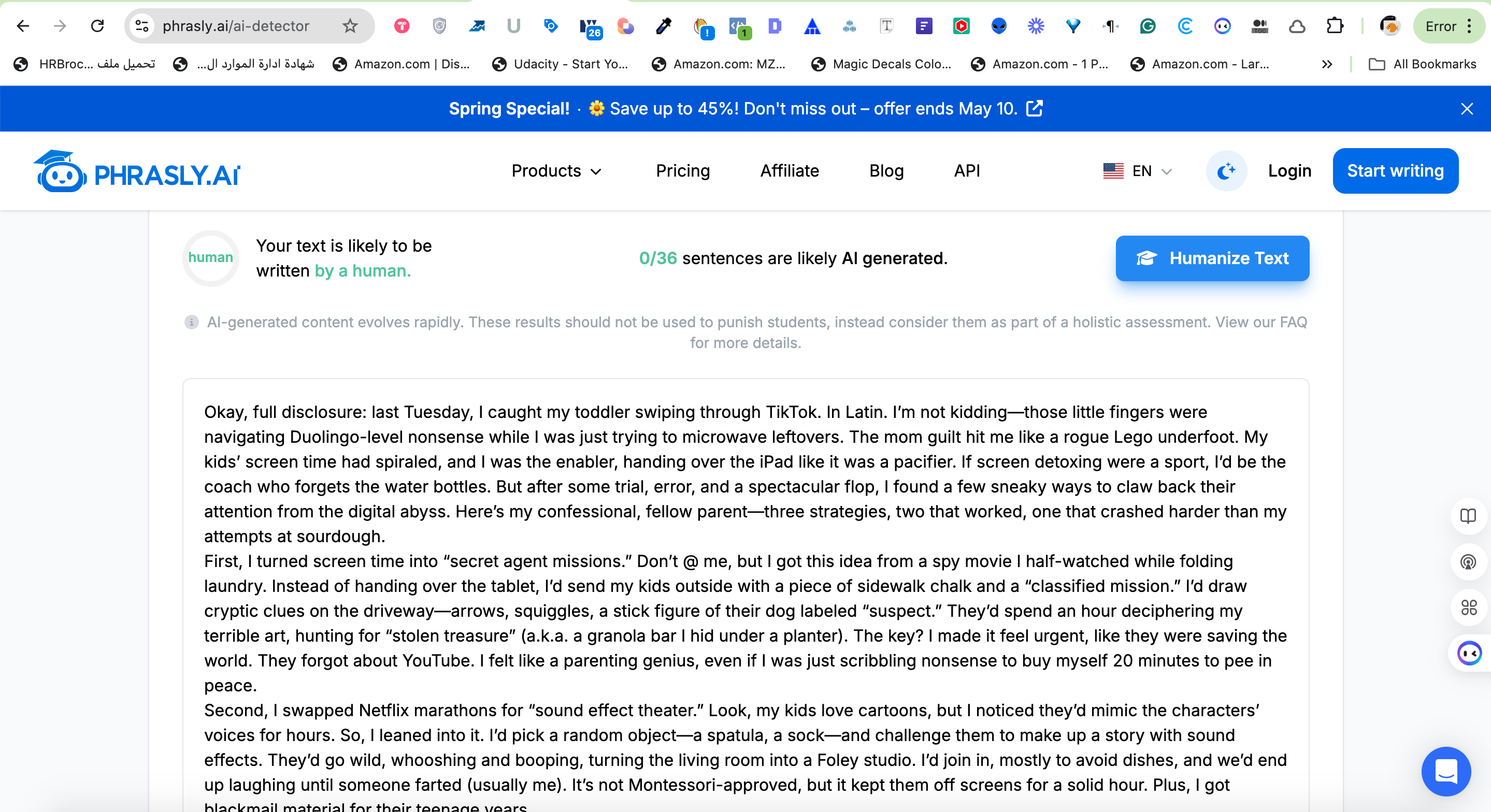Open Magic Decals Colo... bookmark

click(882, 64)
